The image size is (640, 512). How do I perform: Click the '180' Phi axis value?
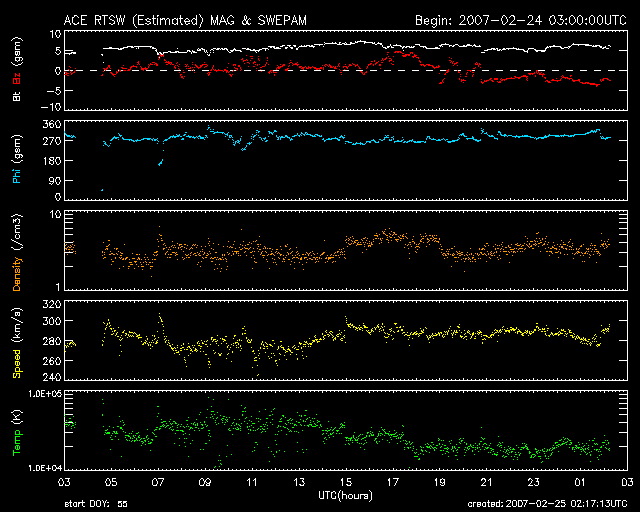pyautogui.click(x=52, y=160)
